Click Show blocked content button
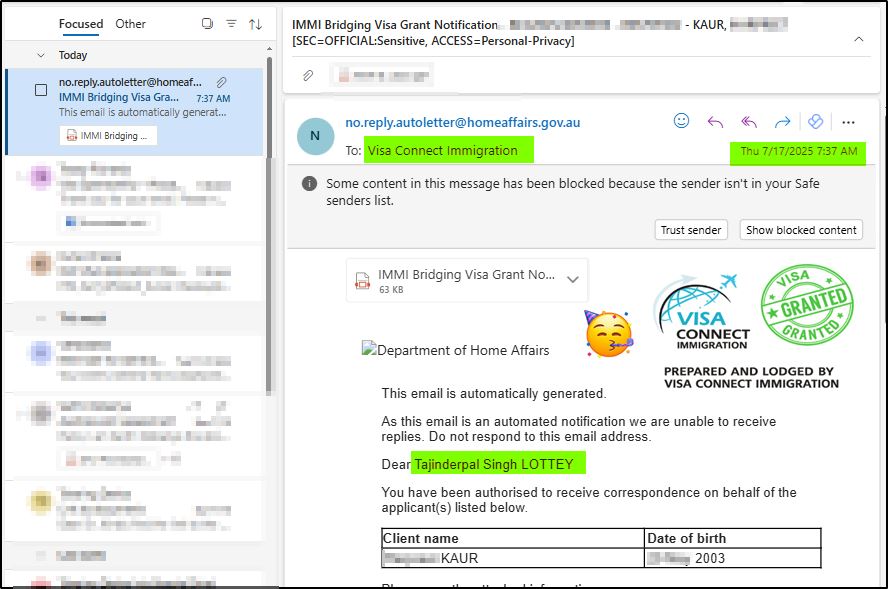The width and height of the screenshot is (888, 589). click(801, 230)
